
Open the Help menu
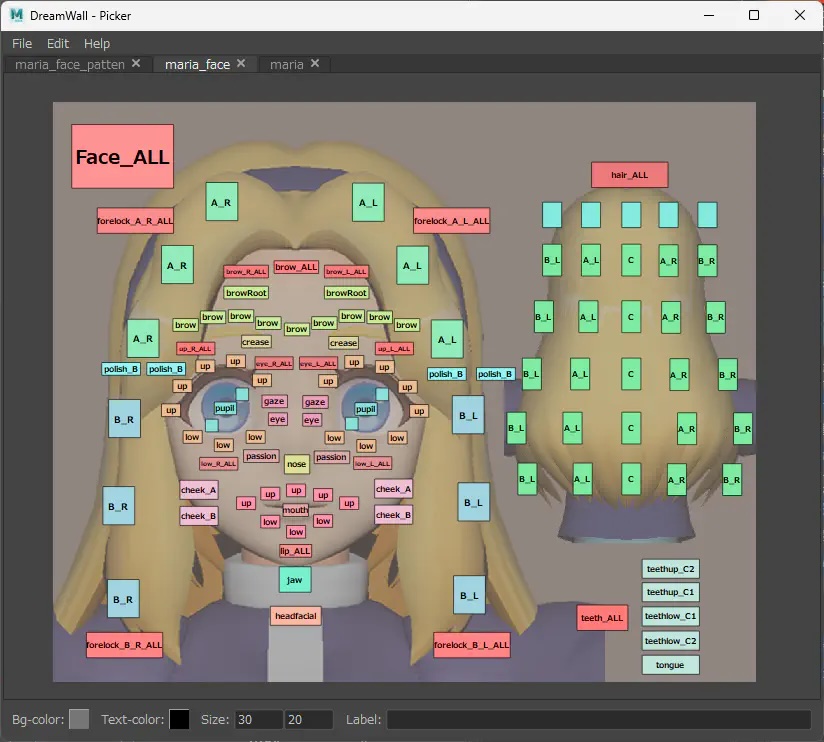[97, 44]
